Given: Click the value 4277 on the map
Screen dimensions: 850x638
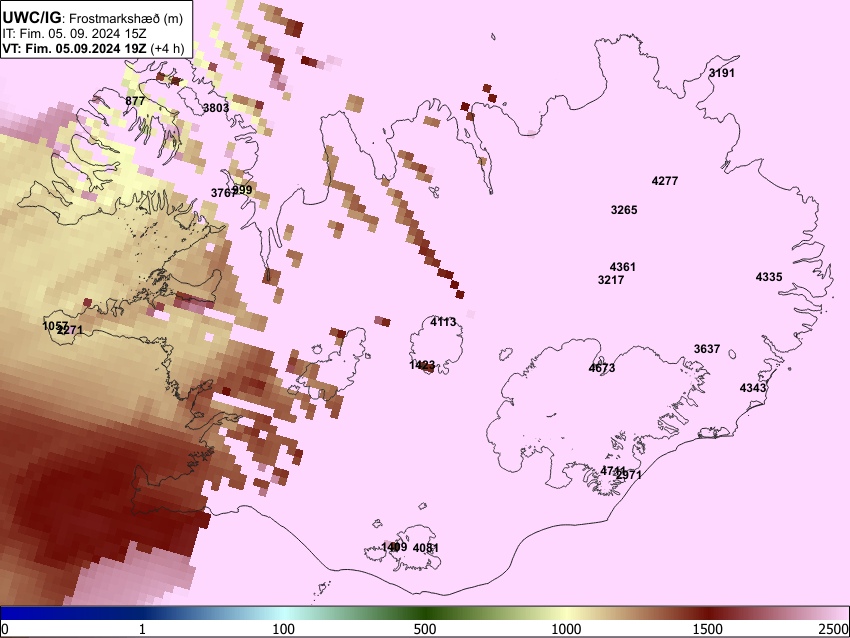Looking at the screenshot, I should coord(665,181).
